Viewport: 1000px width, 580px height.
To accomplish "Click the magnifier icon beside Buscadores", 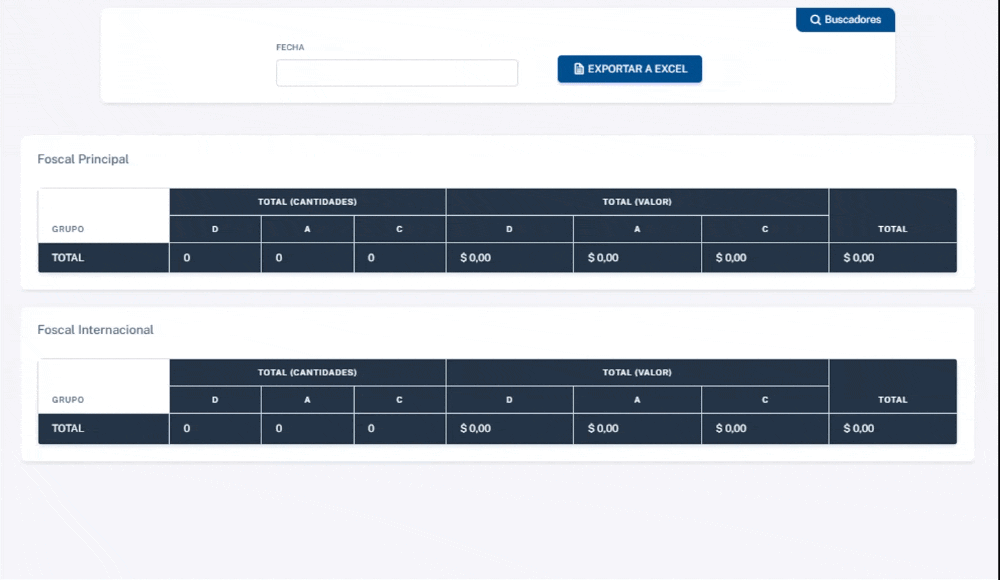I will pyautogui.click(x=816, y=20).
